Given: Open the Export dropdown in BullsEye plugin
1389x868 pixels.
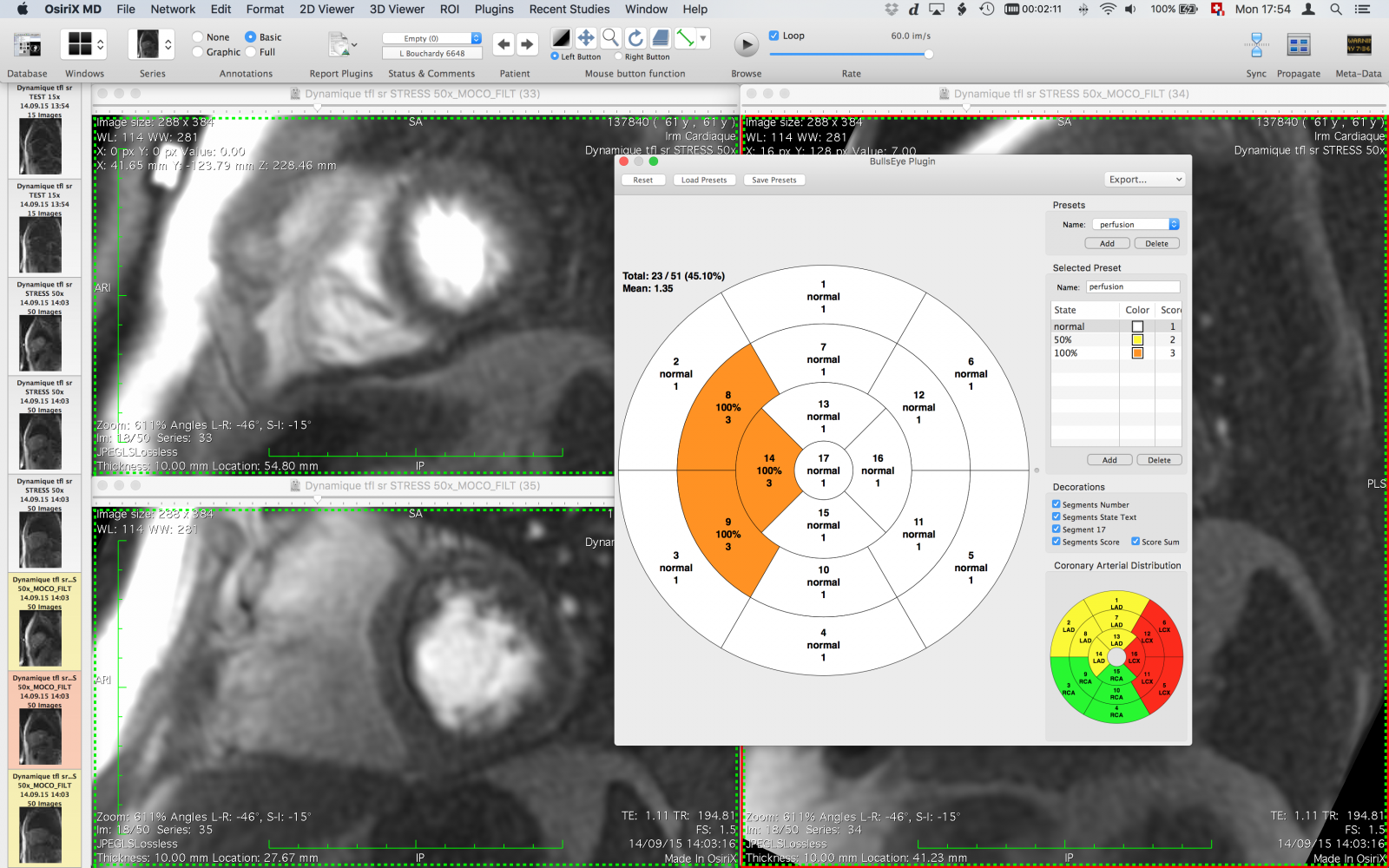Looking at the screenshot, I should pos(1144,179).
